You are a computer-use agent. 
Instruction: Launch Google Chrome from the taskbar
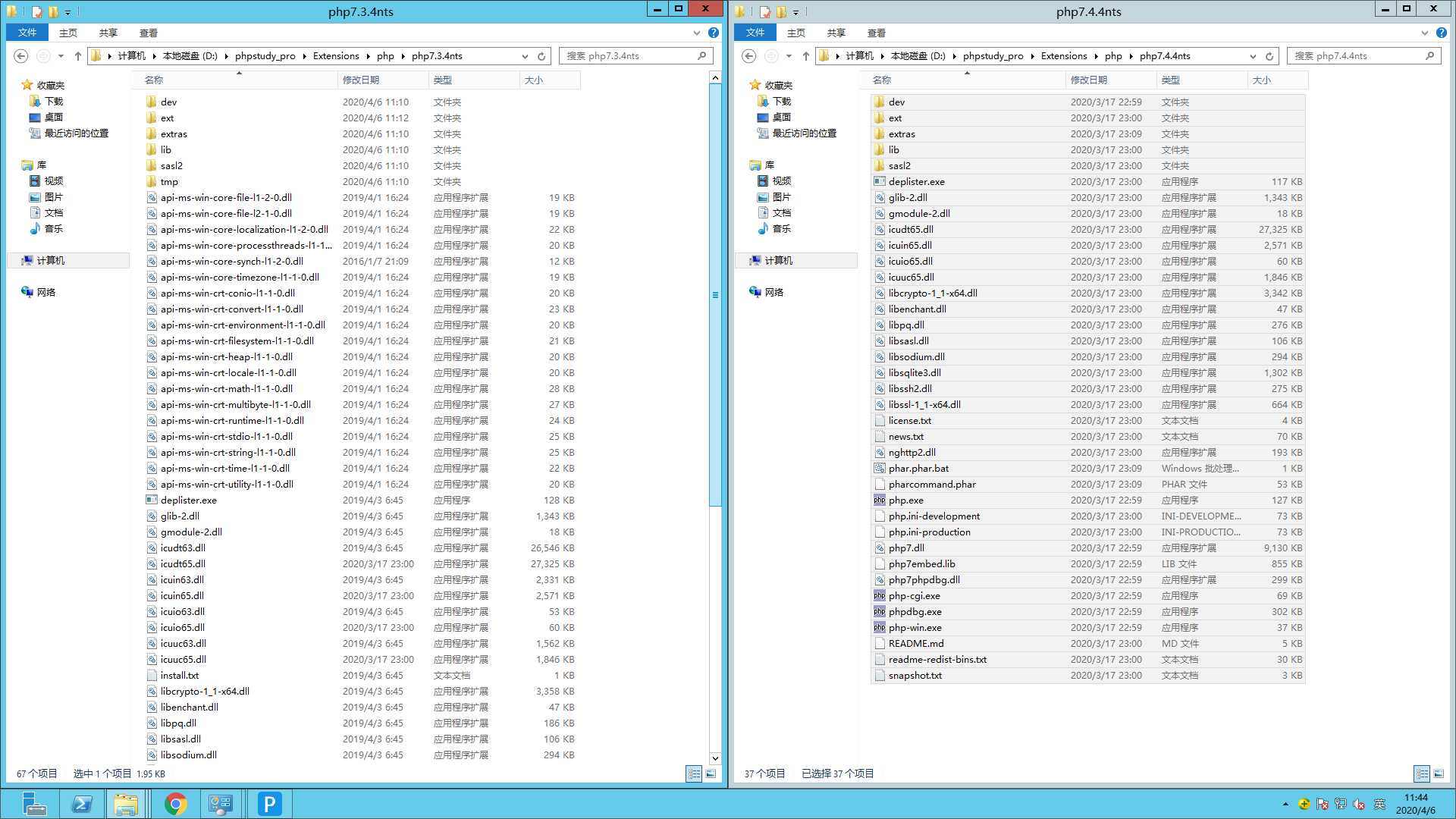(176, 803)
